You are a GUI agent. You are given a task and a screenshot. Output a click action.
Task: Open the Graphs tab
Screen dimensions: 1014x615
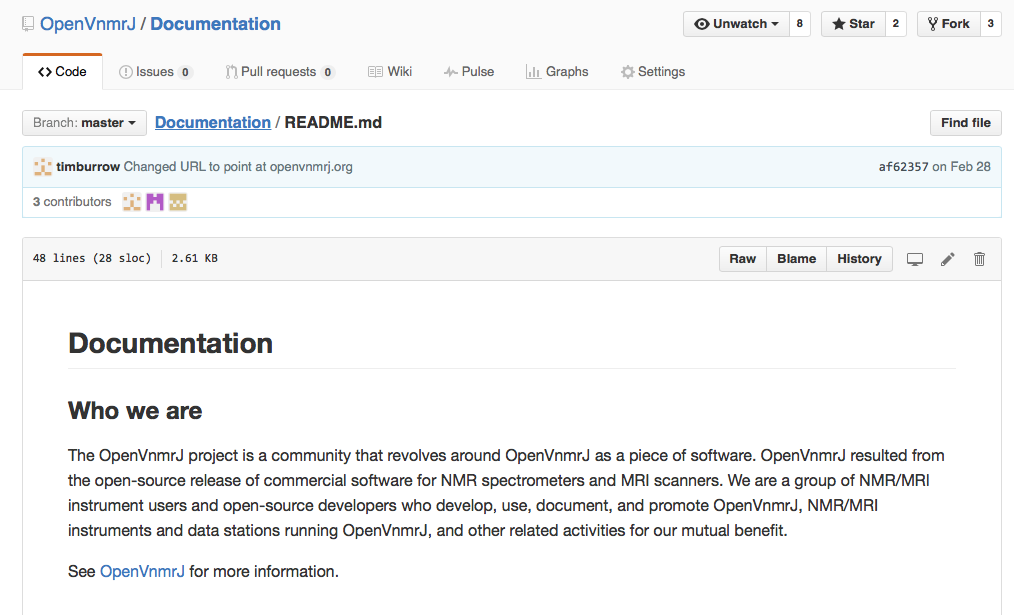557,72
